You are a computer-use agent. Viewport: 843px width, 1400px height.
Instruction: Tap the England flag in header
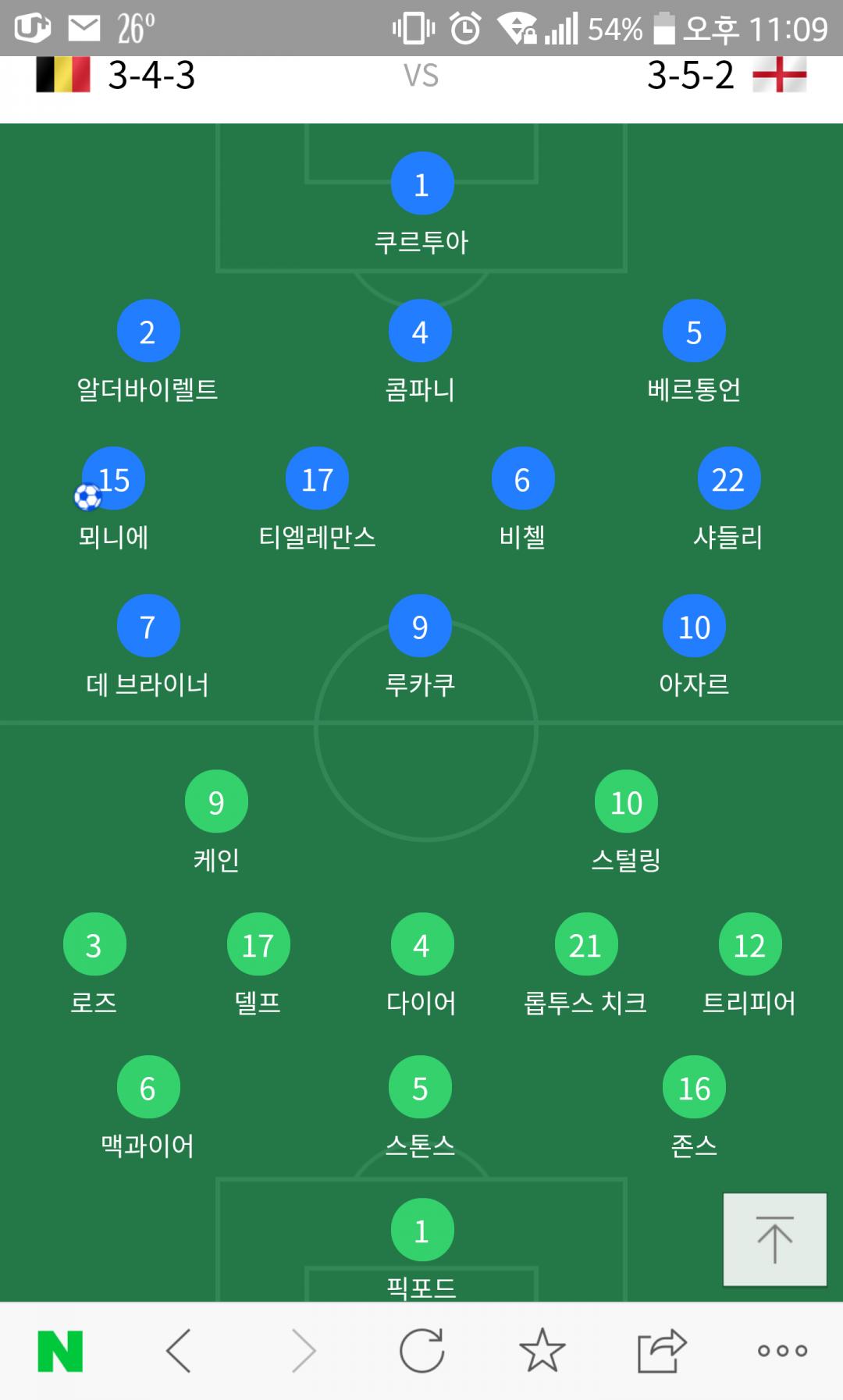(779, 76)
